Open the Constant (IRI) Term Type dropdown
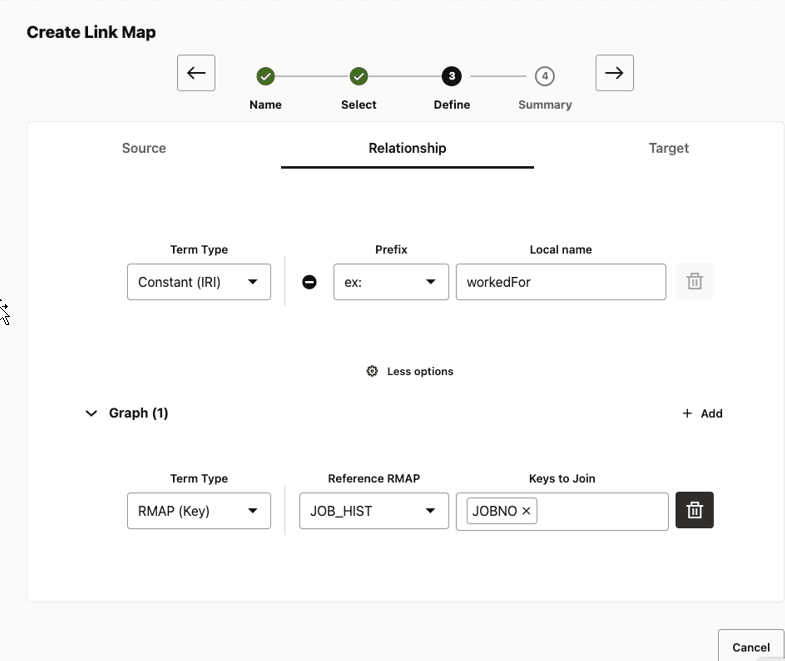This screenshot has width=785, height=661. tap(199, 282)
